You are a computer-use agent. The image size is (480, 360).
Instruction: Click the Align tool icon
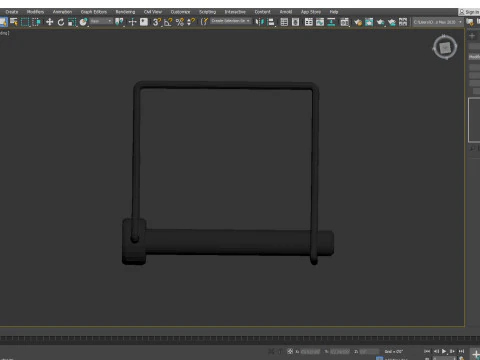click(x=271, y=22)
